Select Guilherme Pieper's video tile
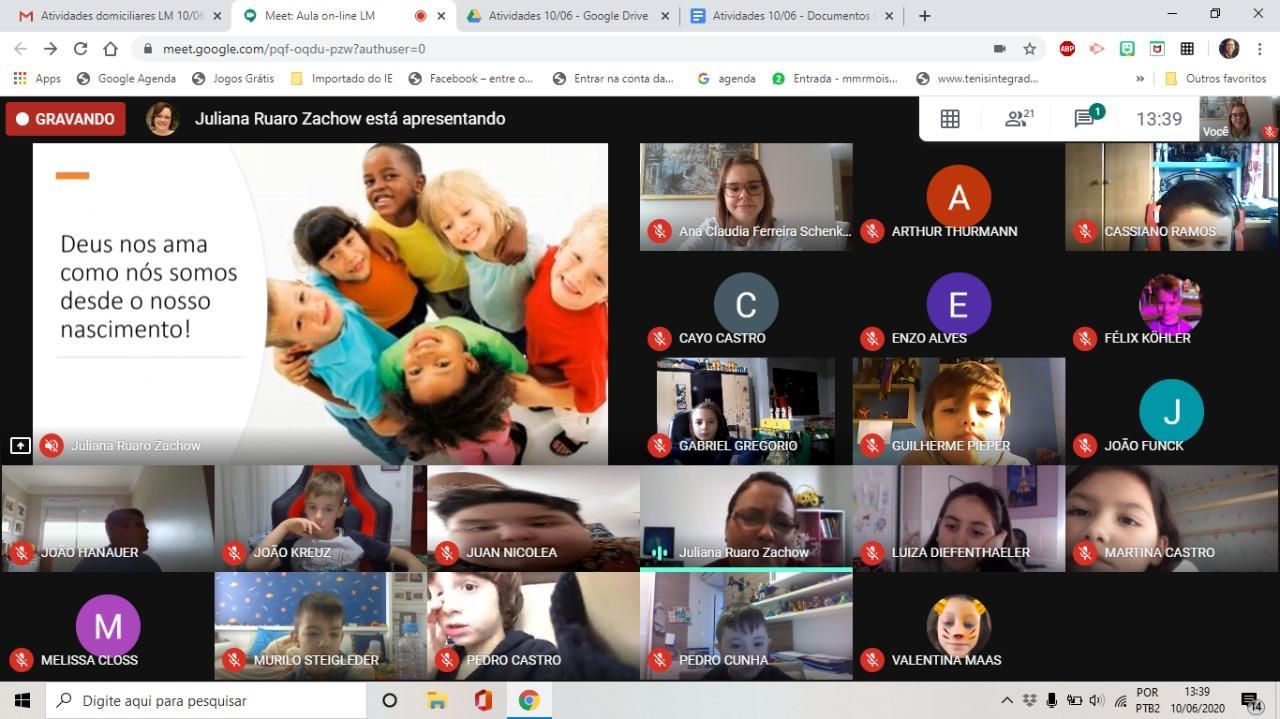The width and height of the screenshot is (1280, 719). click(958, 410)
